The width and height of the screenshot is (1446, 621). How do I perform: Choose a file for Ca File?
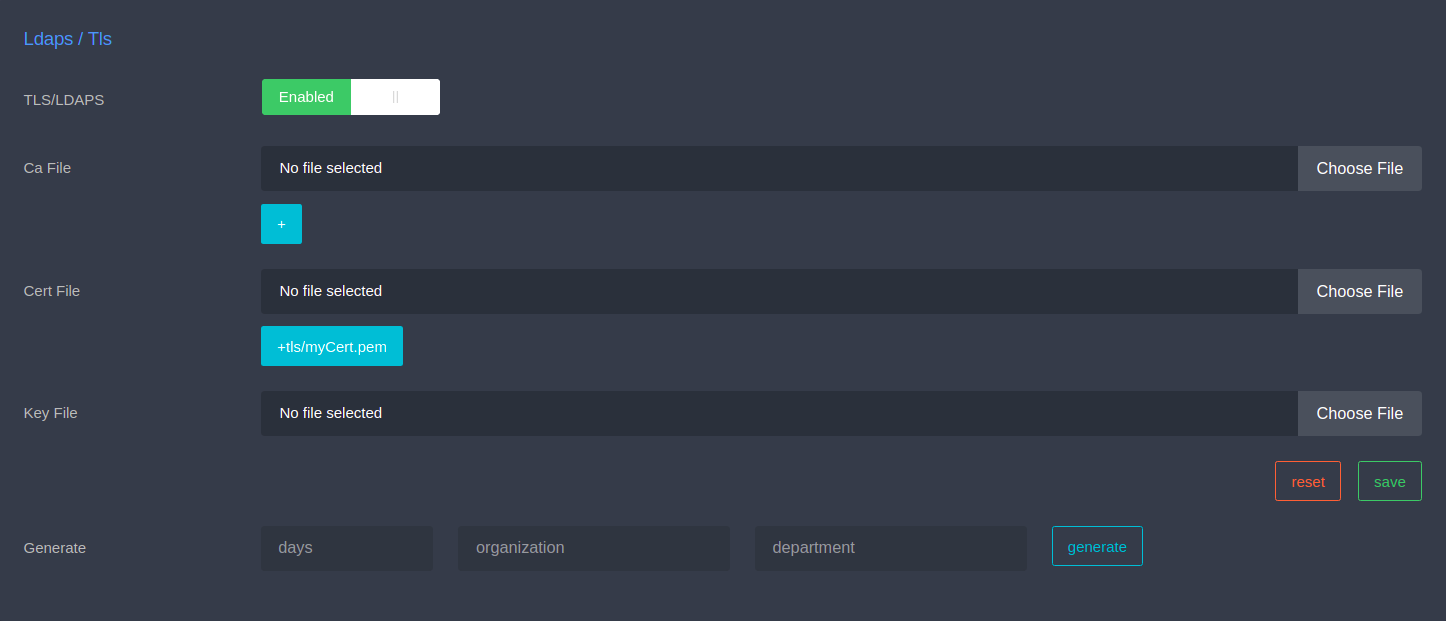1359,168
